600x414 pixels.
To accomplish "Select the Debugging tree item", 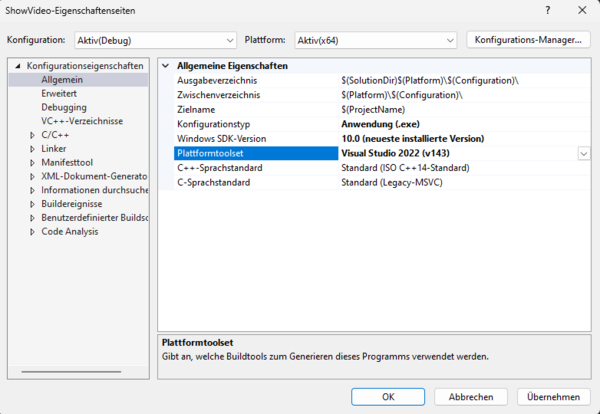I will (64, 107).
